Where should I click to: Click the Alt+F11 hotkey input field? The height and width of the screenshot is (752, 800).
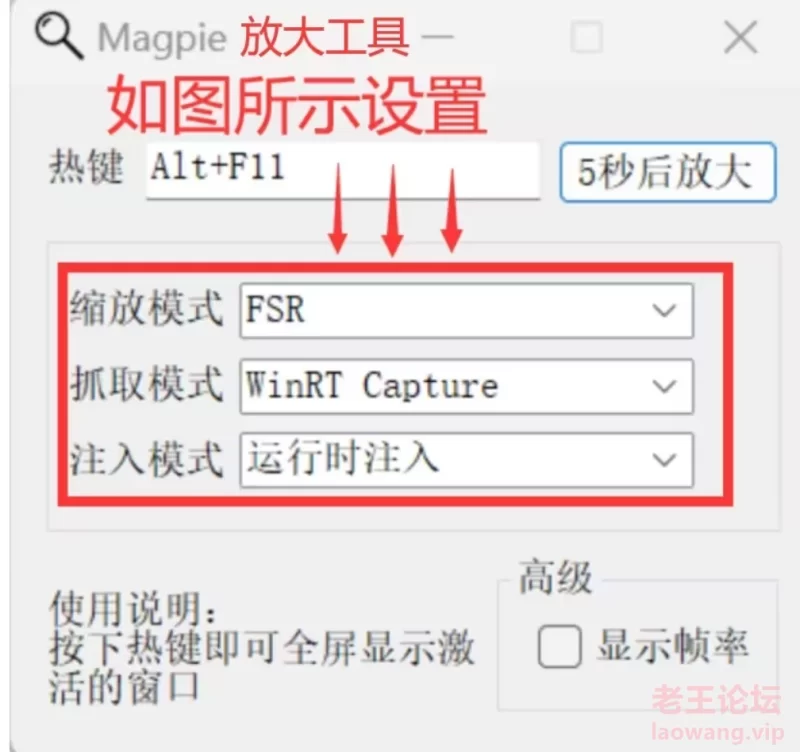(343, 171)
